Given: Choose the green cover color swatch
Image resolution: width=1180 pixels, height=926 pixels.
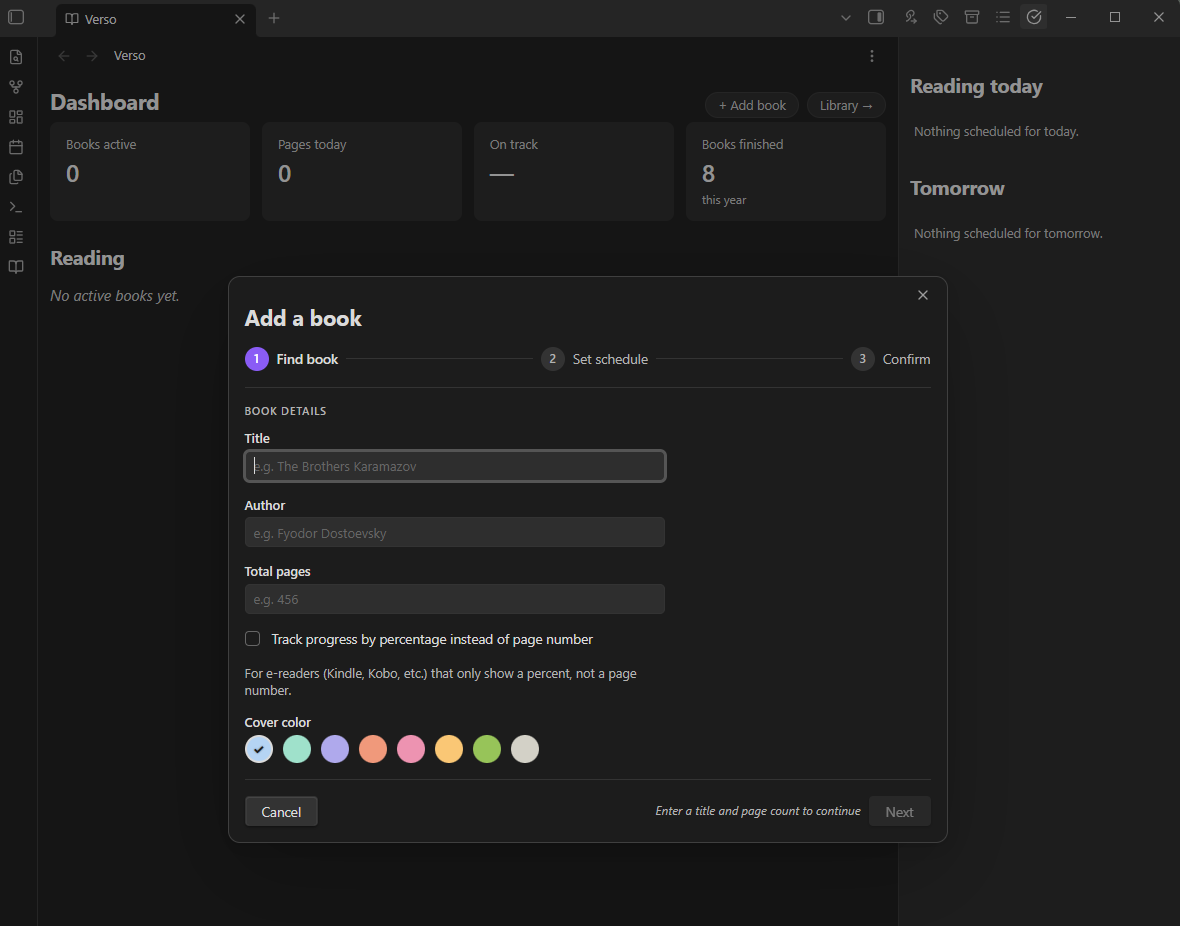Looking at the screenshot, I should click(x=487, y=749).
